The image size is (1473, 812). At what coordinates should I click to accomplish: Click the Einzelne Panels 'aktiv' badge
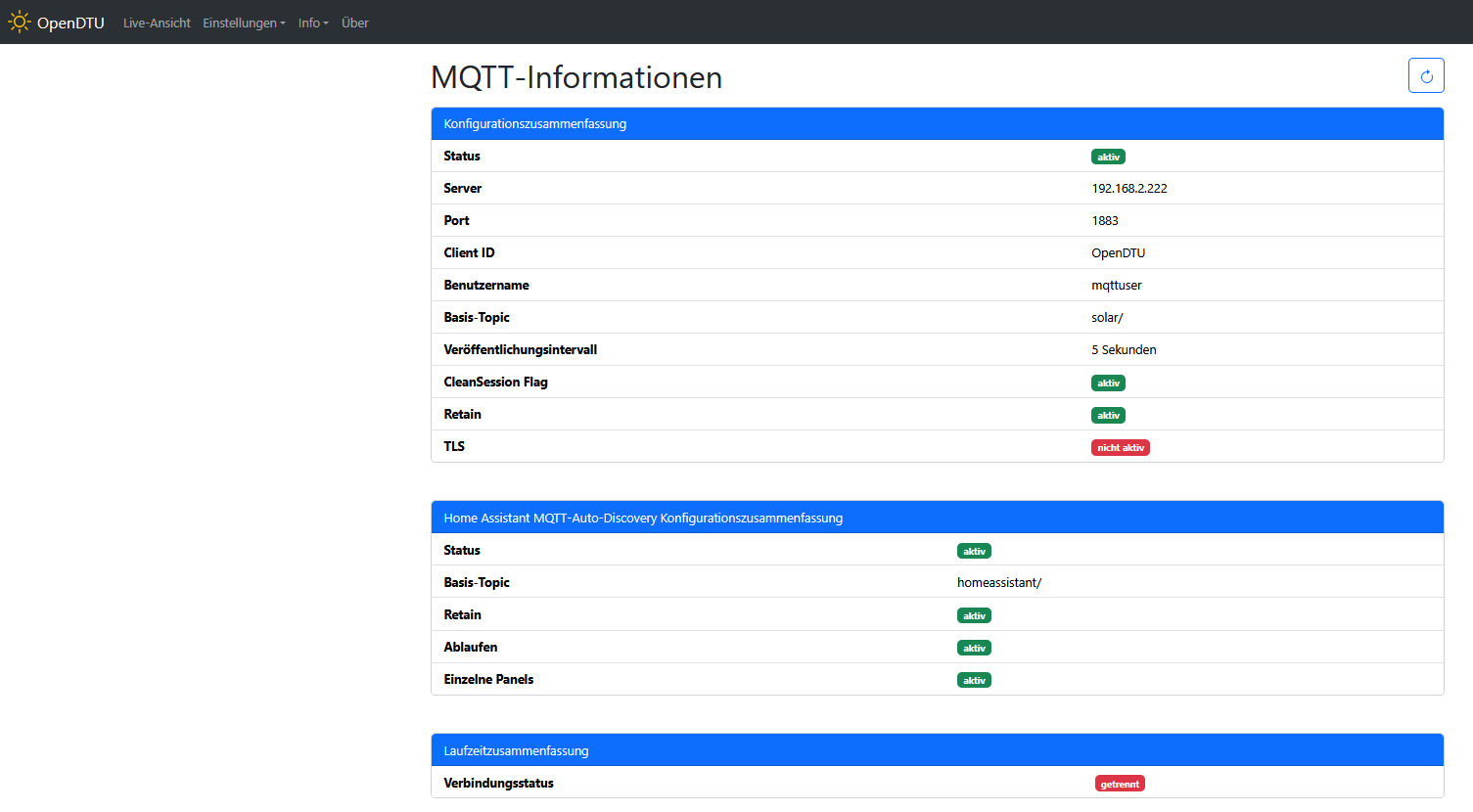tap(974, 680)
